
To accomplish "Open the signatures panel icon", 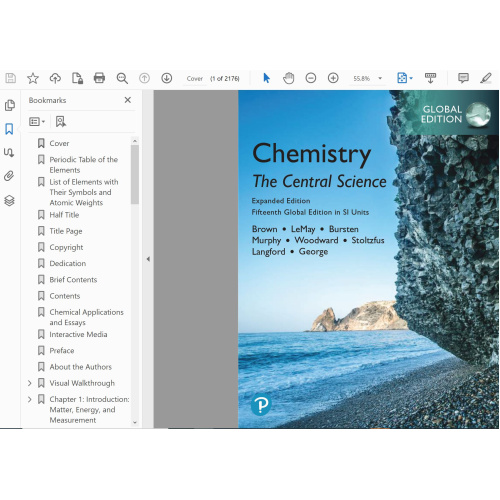I will pyautogui.click(x=9, y=153).
